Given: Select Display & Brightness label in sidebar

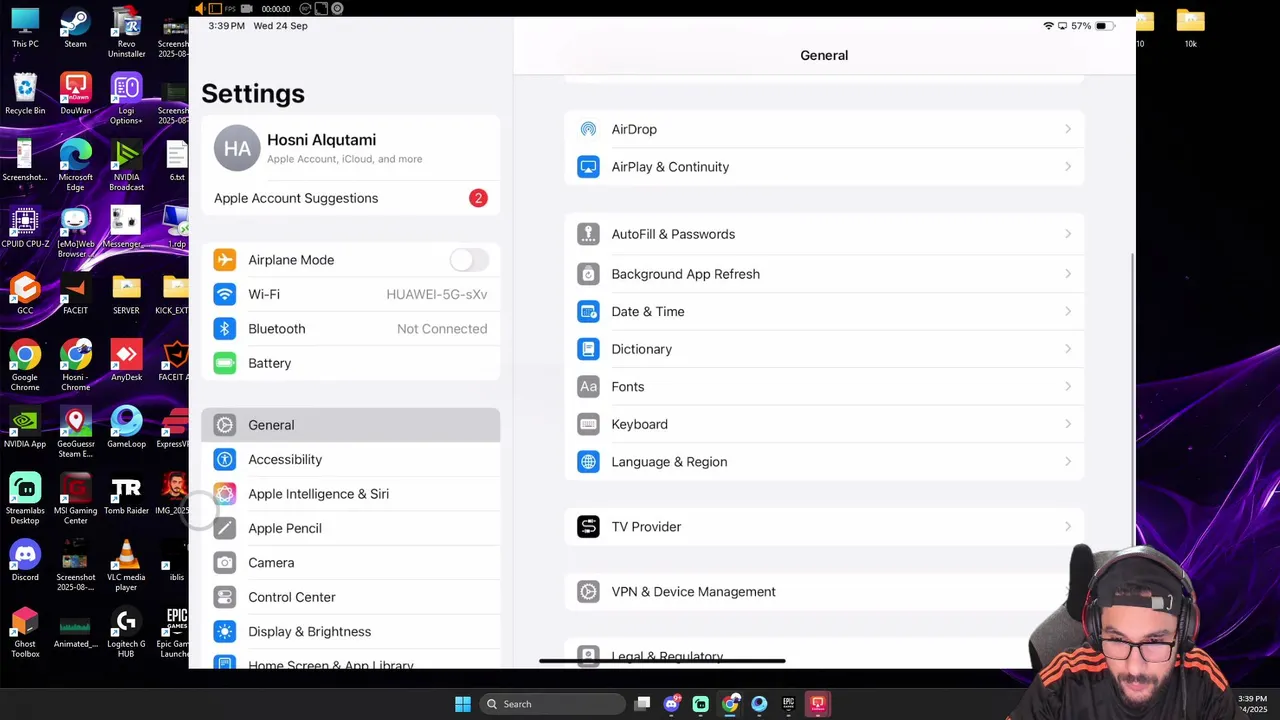Looking at the screenshot, I should (x=310, y=632).
